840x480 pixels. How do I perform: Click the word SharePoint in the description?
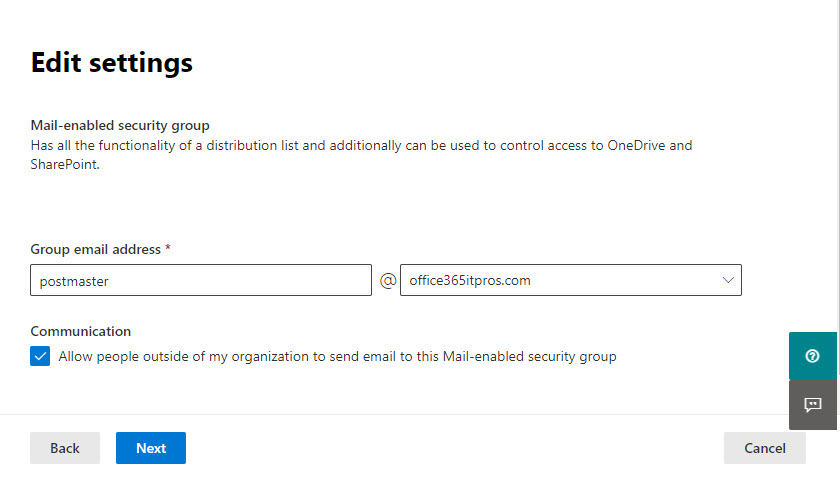point(64,164)
